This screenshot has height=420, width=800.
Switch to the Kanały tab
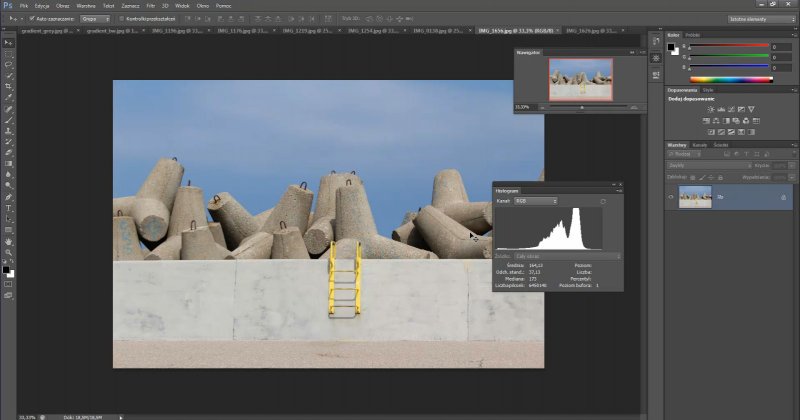(x=700, y=145)
